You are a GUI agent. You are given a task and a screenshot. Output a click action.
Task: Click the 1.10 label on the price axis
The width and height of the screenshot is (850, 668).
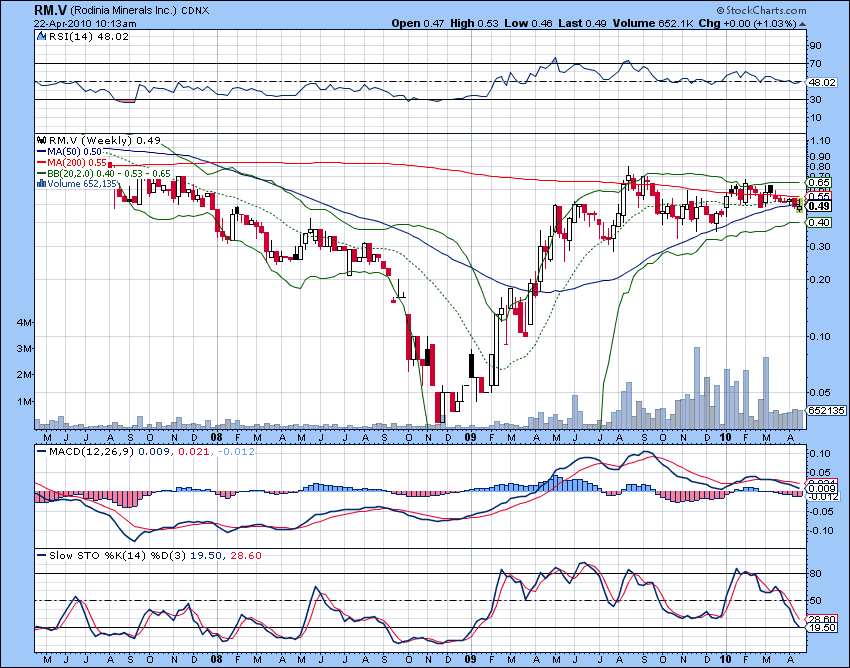coord(819,140)
